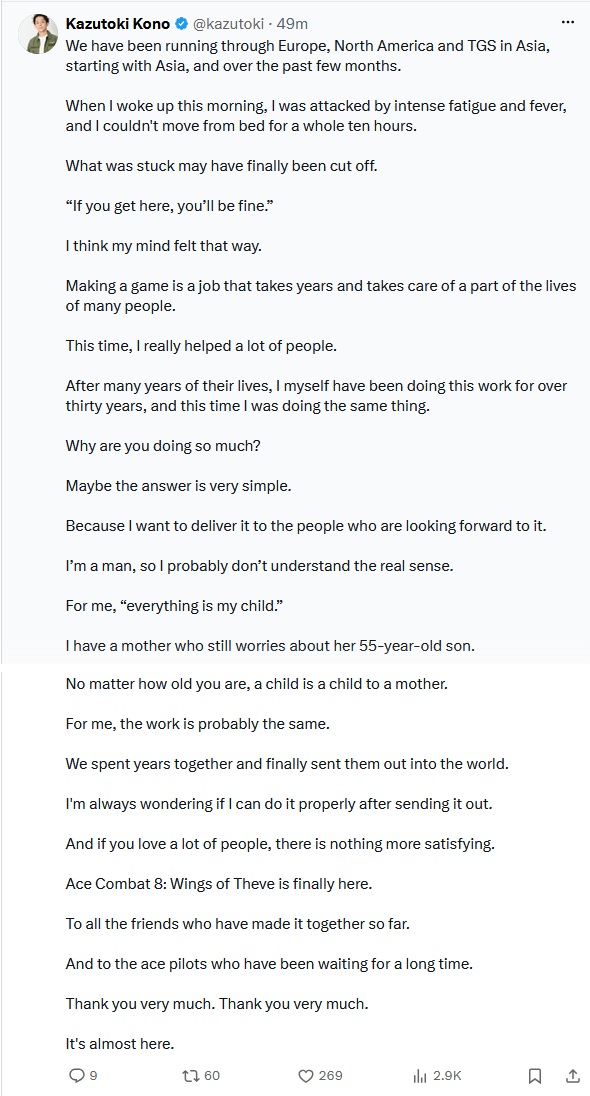
Task: Open Kazutoki Kono's profile avatar
Action: tap(38, 34)
